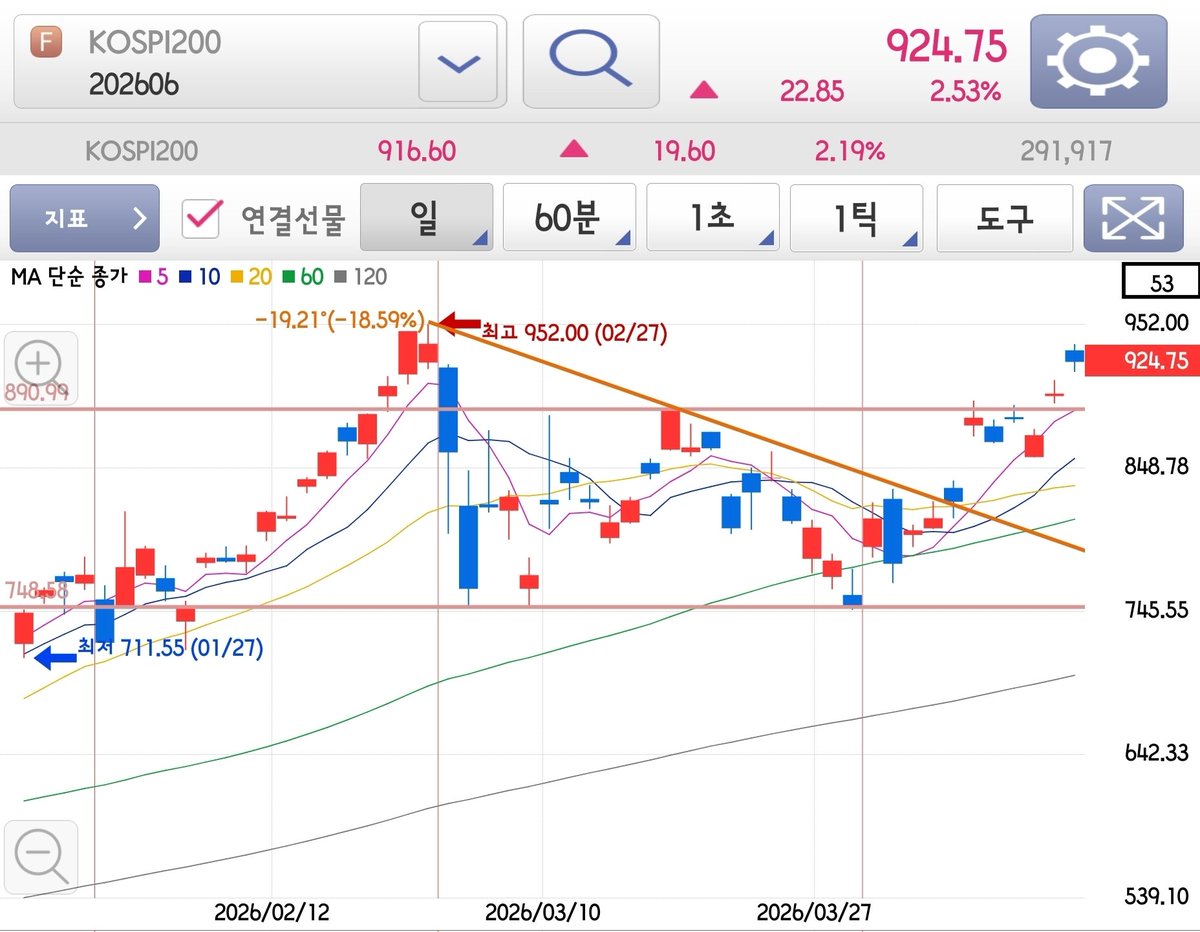The height and width of the screenshot is (932, 1200).
Task: Uncheck the 연결선물 checkbox
Action: click(x=203, y=218)
